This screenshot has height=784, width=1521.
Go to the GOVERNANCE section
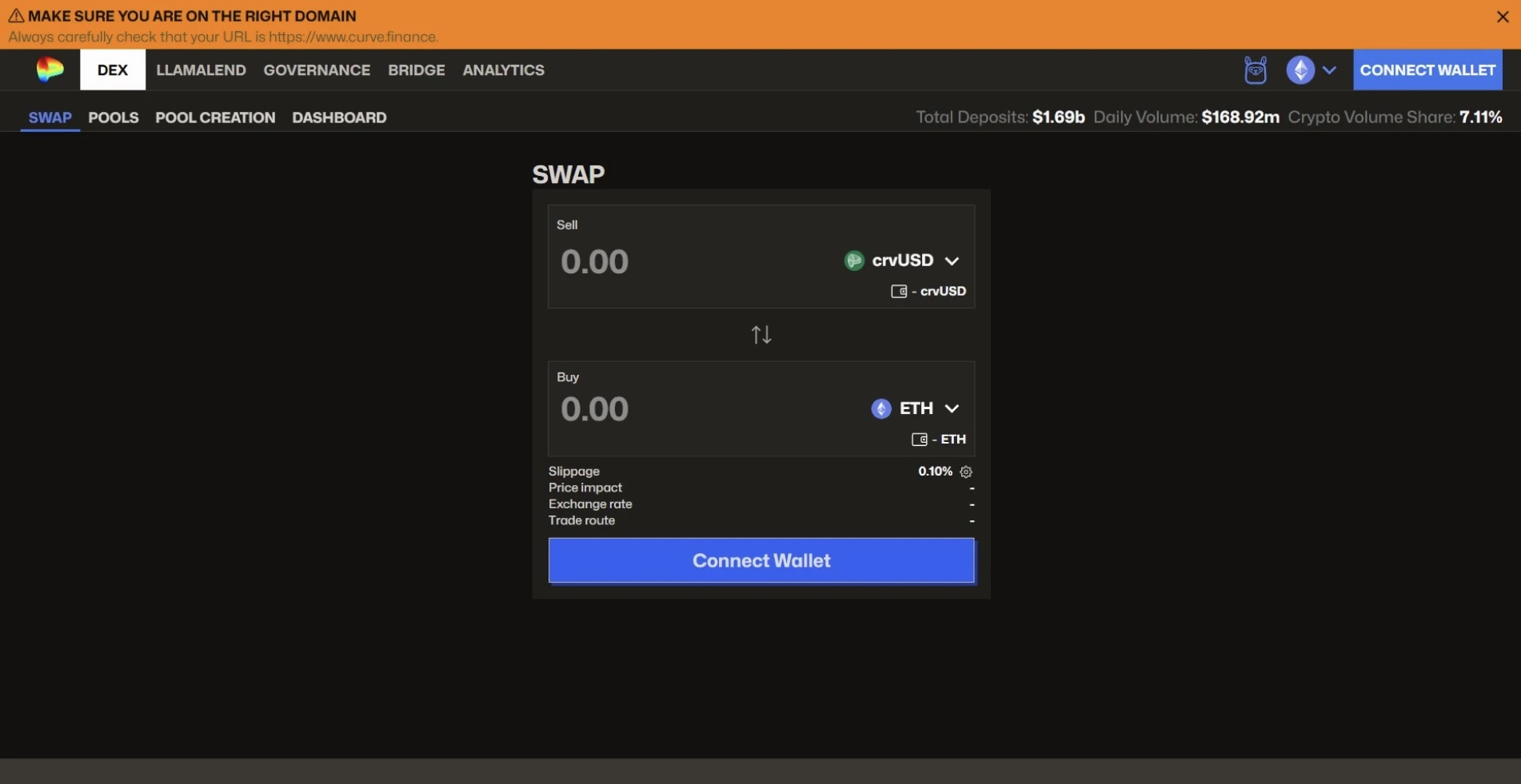317,70
